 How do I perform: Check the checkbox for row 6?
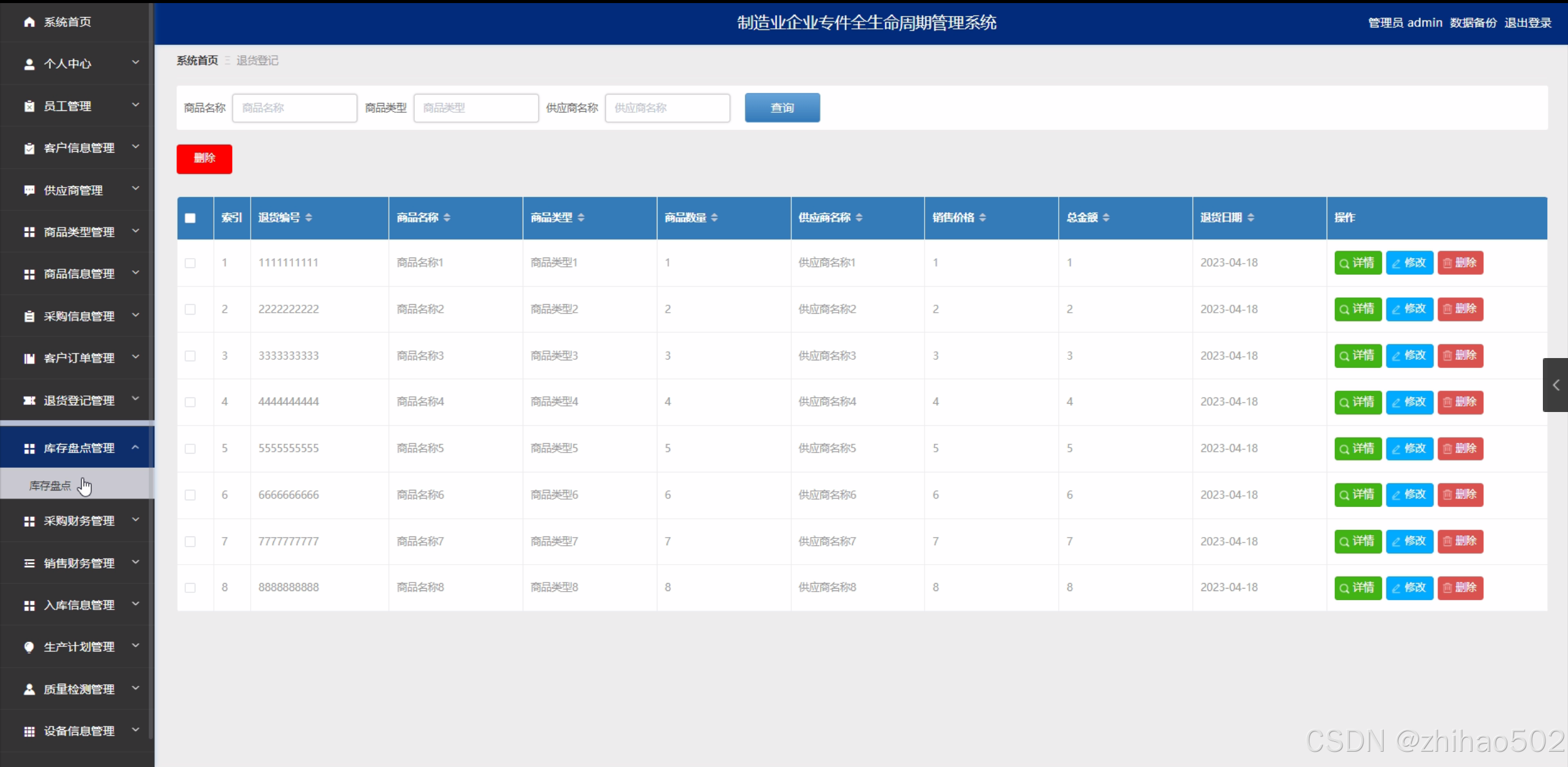pyautogui.click(x=190, y=495)
